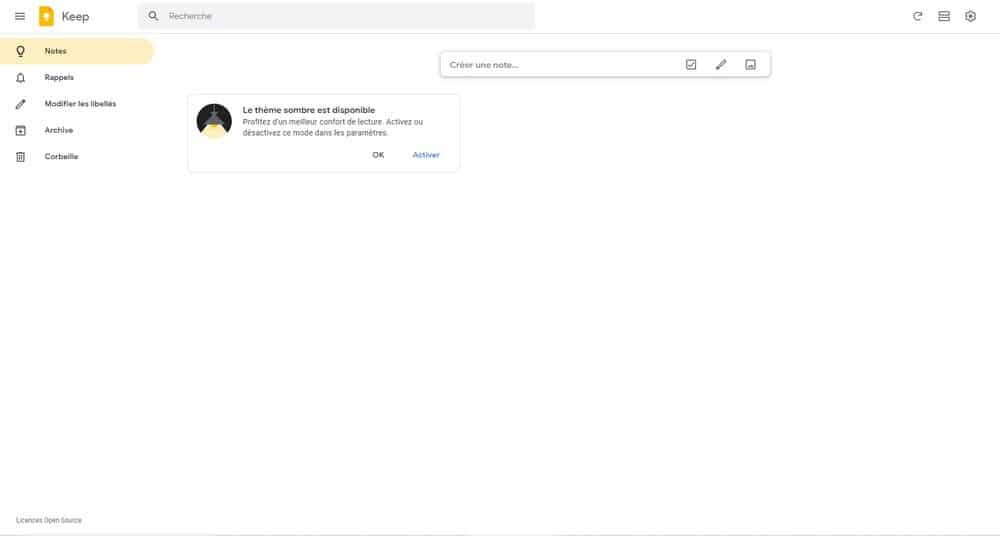The image size is (1000, 536).
Task: Toggle the main menu hamburger icon
Action: [20, 16]
